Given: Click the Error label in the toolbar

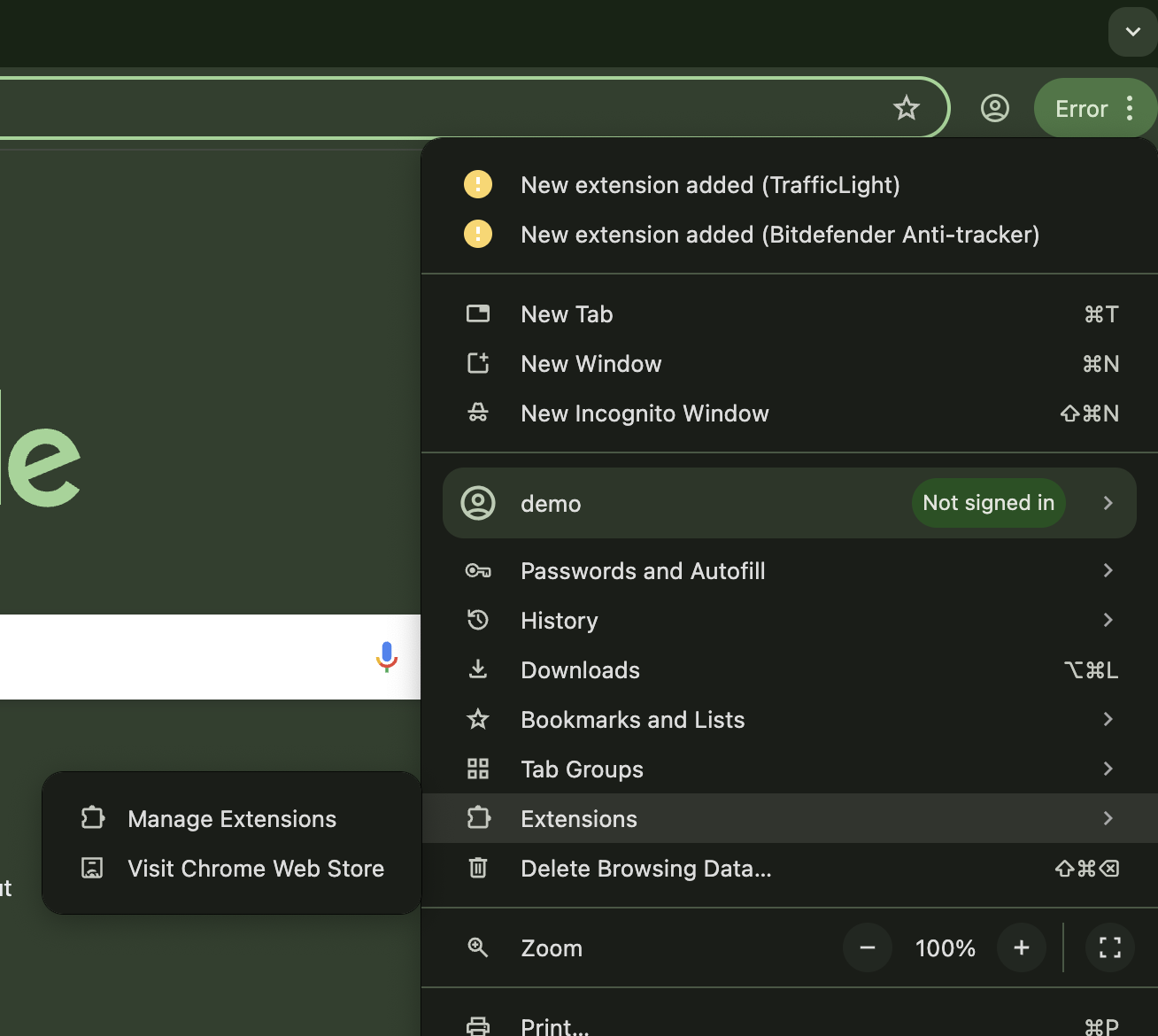Looking at the screenshot, I should click(1081, 109).
